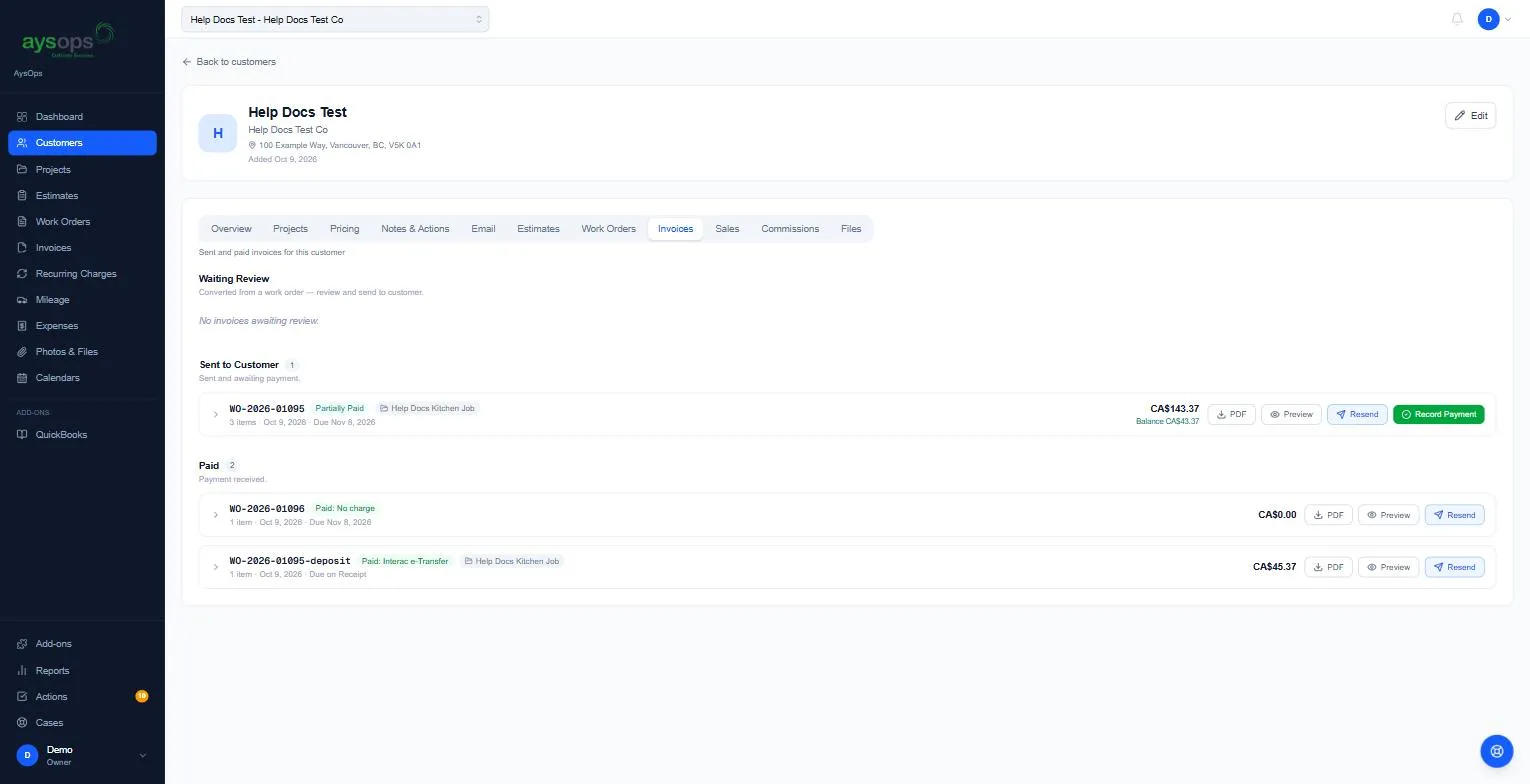Image resolution: width=1530 pixels, height=784 pixels.
Task: Open the Email tab
Action: click(483, 229)
